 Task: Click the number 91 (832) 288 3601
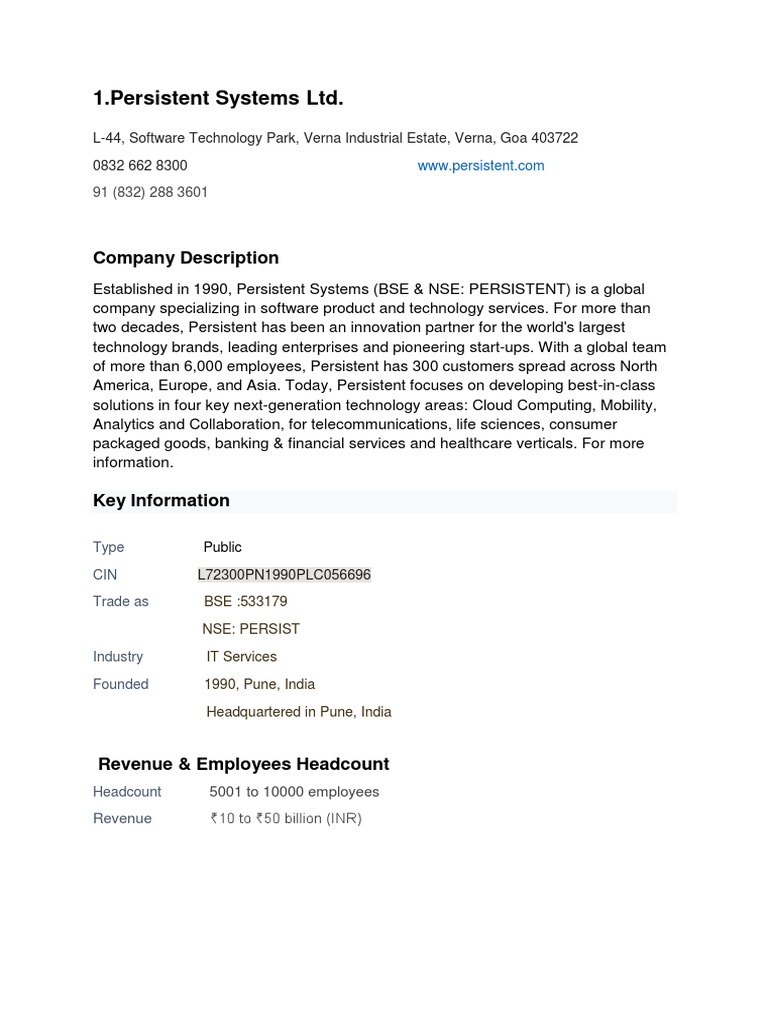coord(150,192)
